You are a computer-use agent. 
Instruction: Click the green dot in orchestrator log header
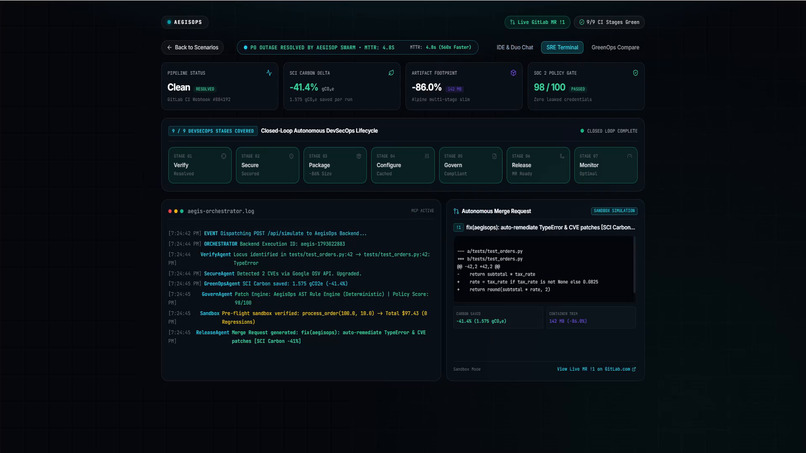tap(181, 211)
